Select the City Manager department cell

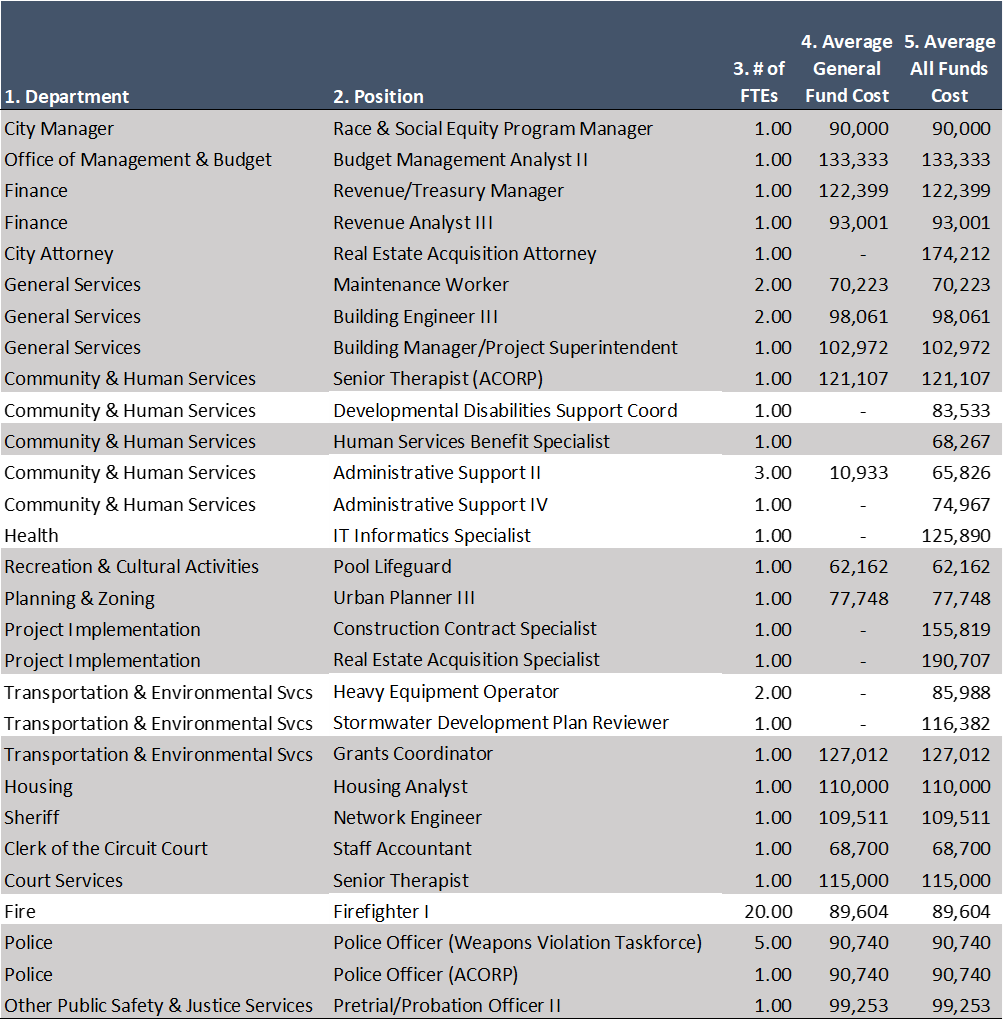point(57,128)
